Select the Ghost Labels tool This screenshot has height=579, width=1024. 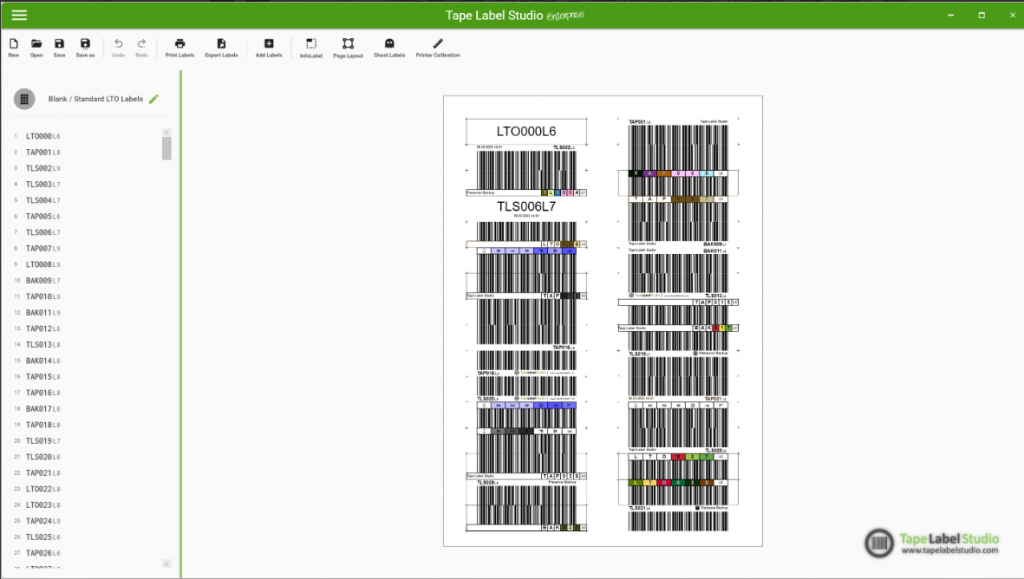point(389,47)
